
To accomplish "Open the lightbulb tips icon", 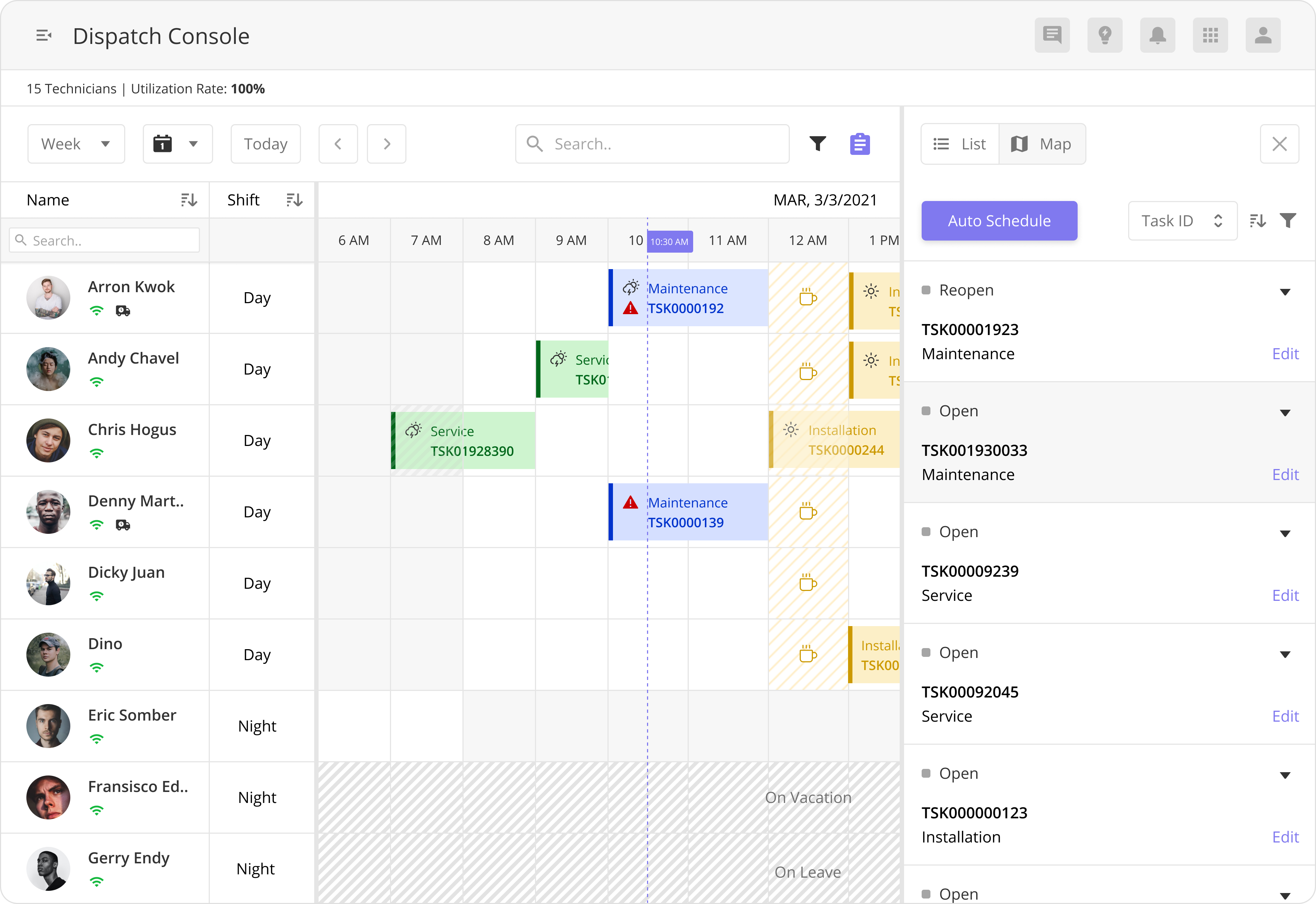I will pos(1105,35).
